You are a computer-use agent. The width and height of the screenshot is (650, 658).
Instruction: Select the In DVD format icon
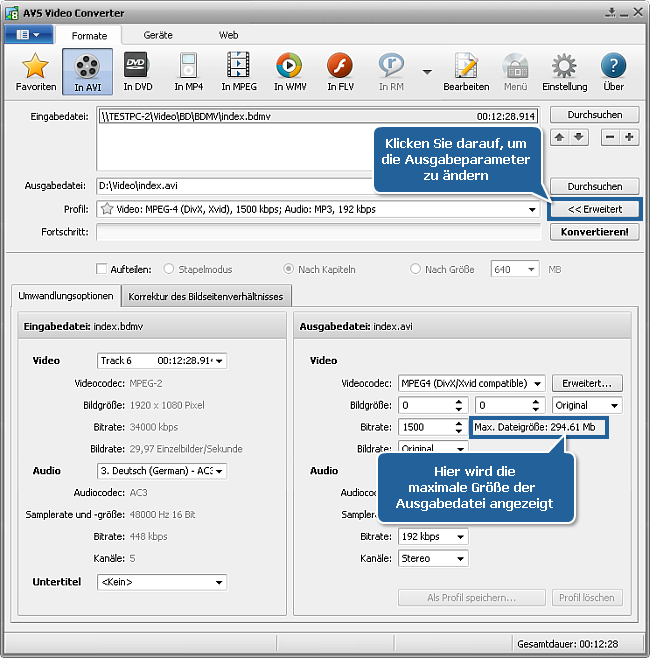[137, 72]
